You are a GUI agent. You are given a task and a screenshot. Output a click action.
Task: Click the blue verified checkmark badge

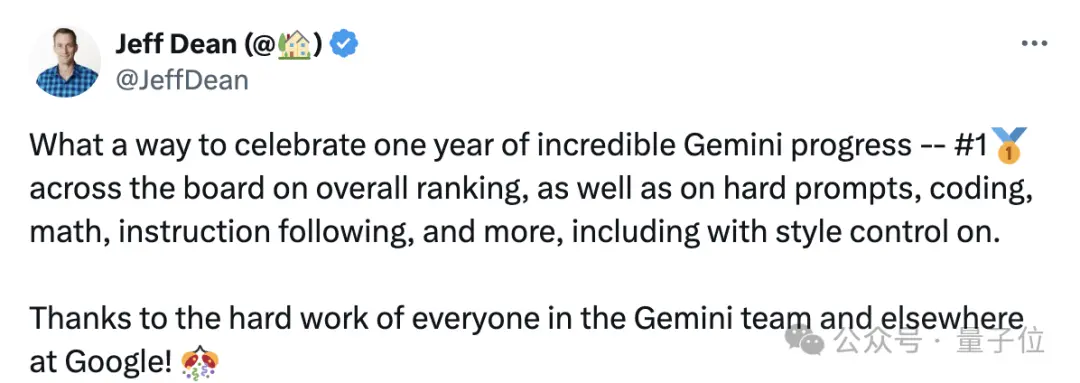[x=343, y=44]
